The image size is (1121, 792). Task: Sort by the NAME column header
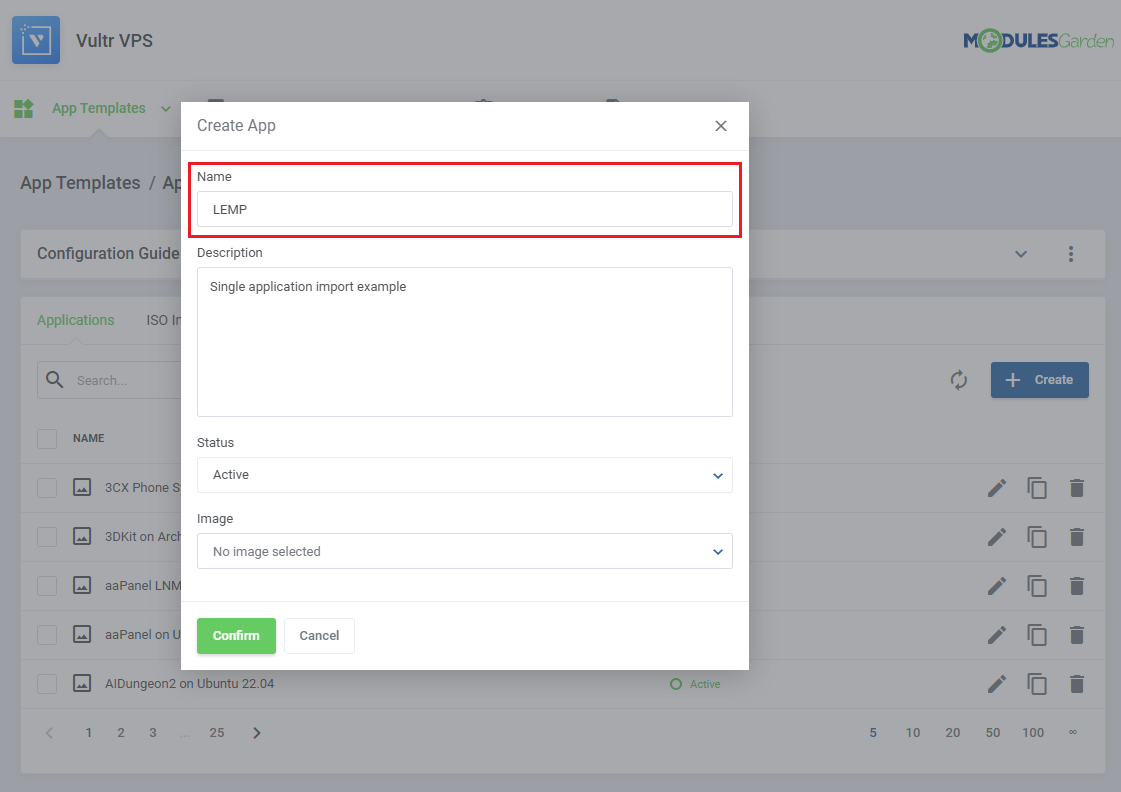click(89, 438)
